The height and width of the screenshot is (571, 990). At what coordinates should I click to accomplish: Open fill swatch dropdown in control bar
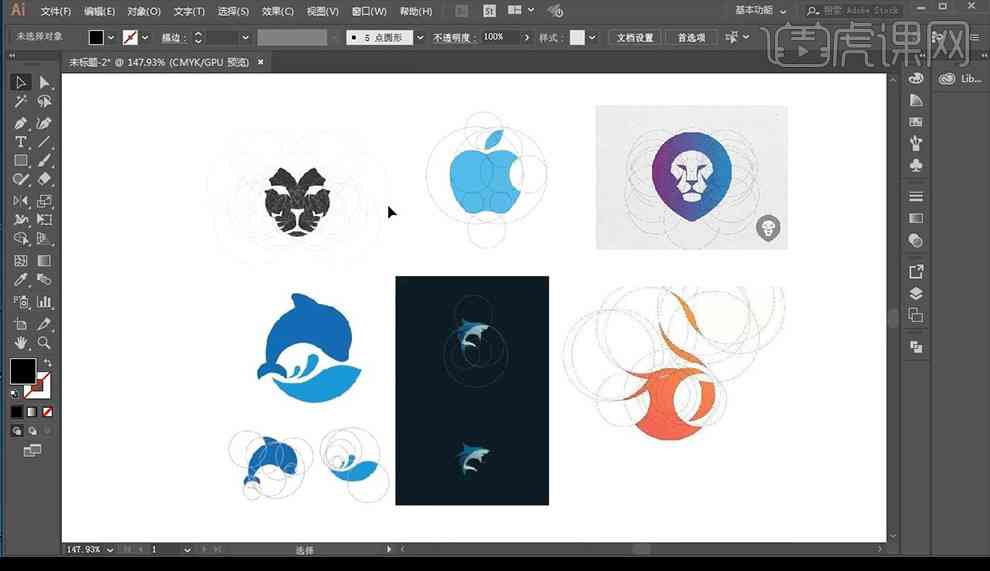[x=111, y=38]
